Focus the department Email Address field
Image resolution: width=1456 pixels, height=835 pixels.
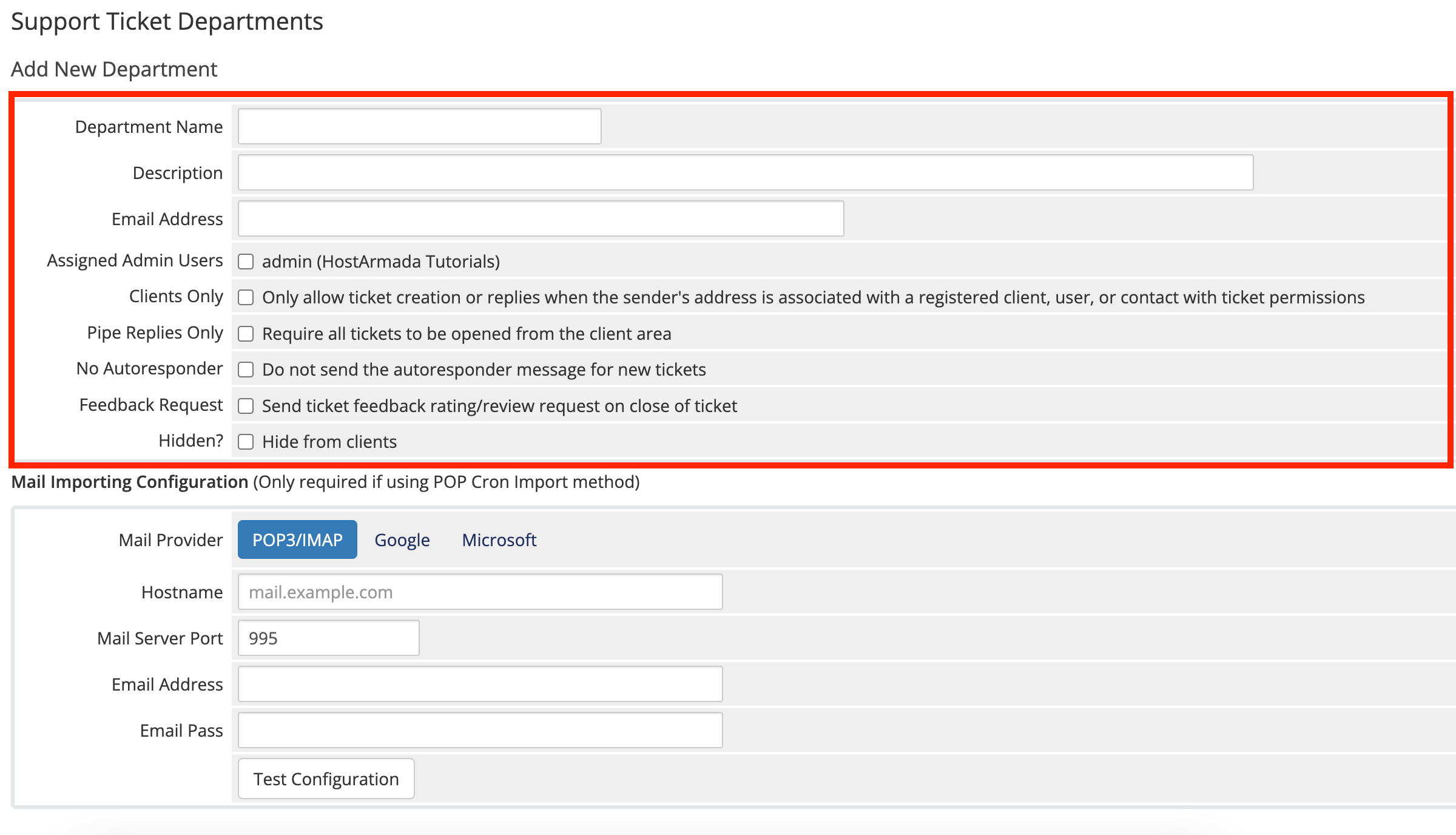click(540, 218)
